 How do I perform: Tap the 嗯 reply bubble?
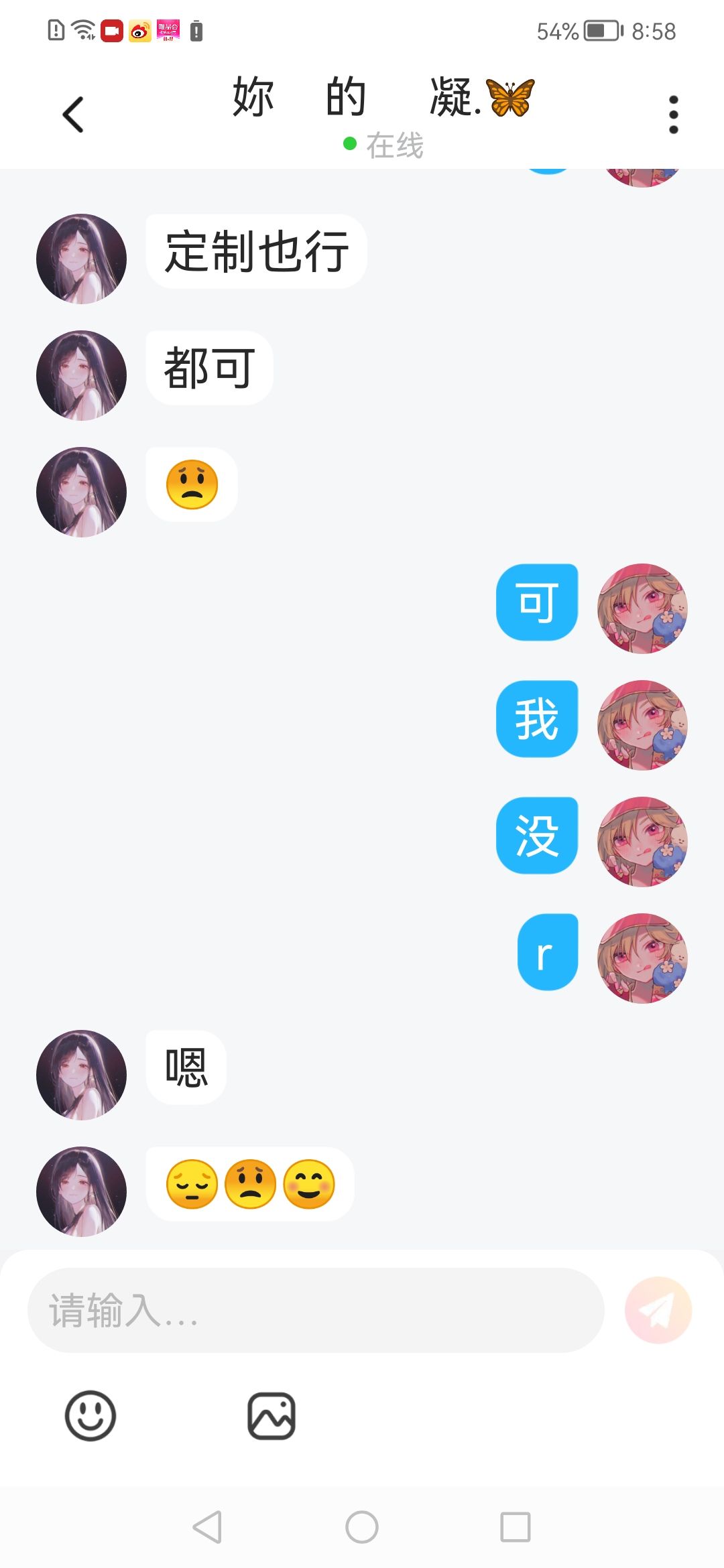pyautogui.click(x=186, y=1067)
